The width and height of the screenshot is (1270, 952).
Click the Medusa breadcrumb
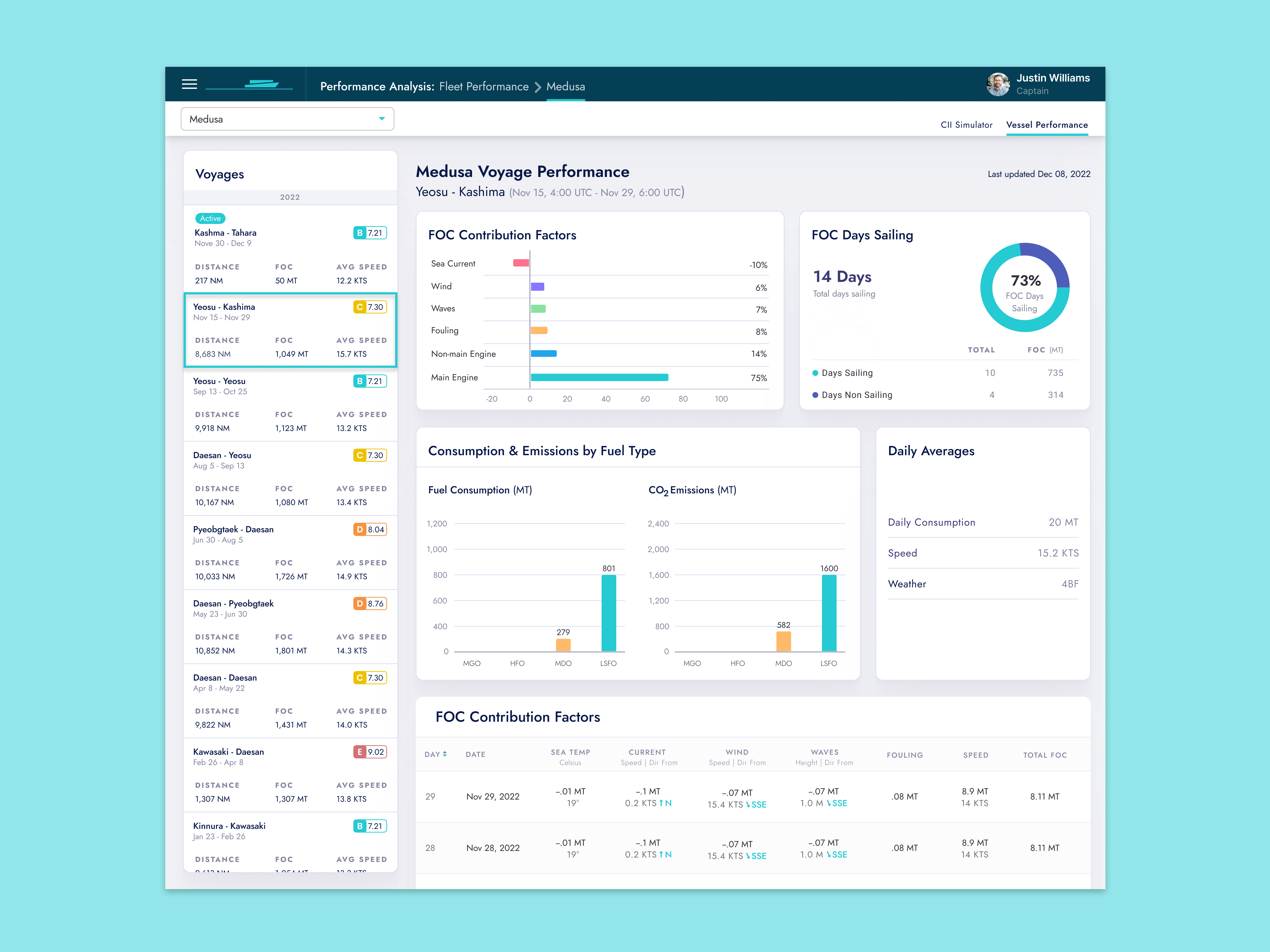[566, 87]
